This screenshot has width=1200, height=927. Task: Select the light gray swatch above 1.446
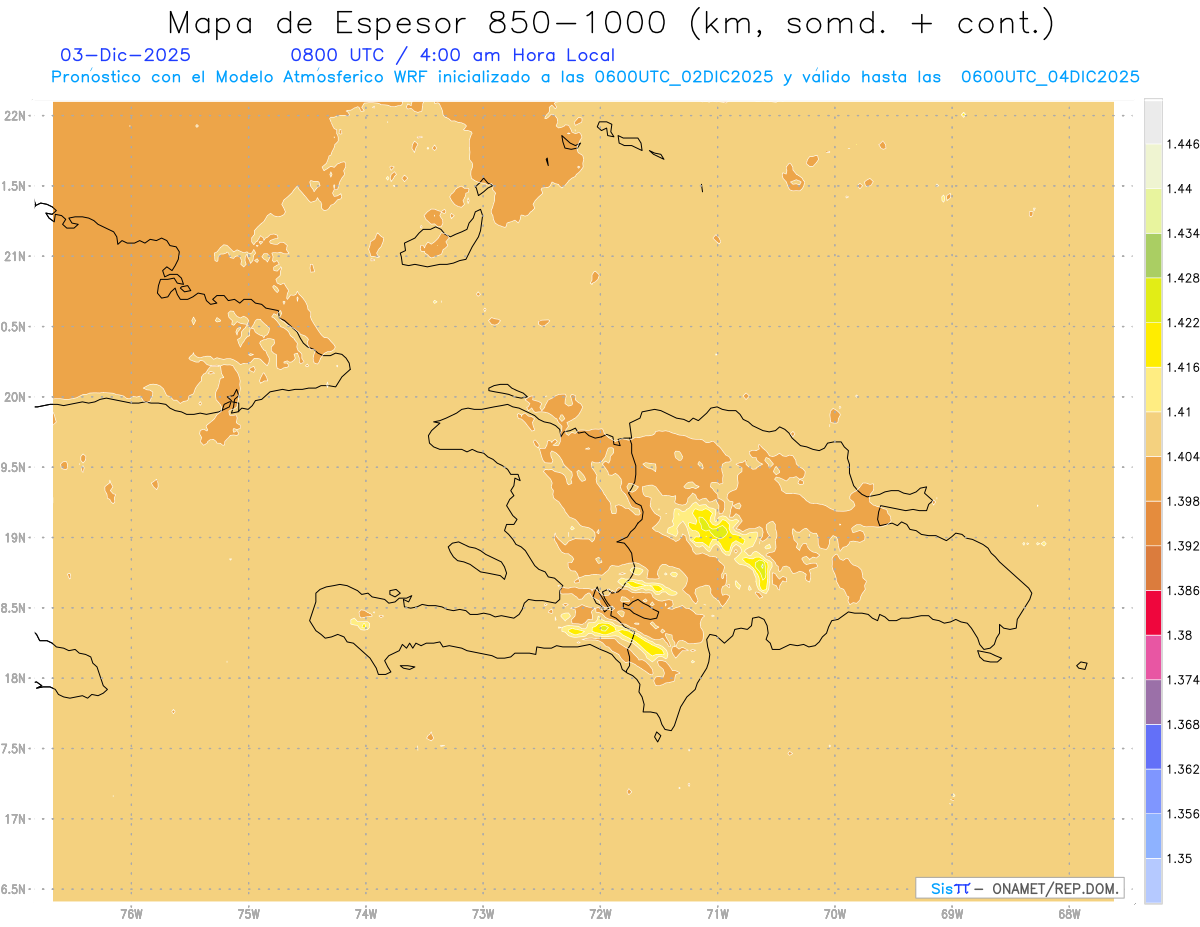point(1153,121)
